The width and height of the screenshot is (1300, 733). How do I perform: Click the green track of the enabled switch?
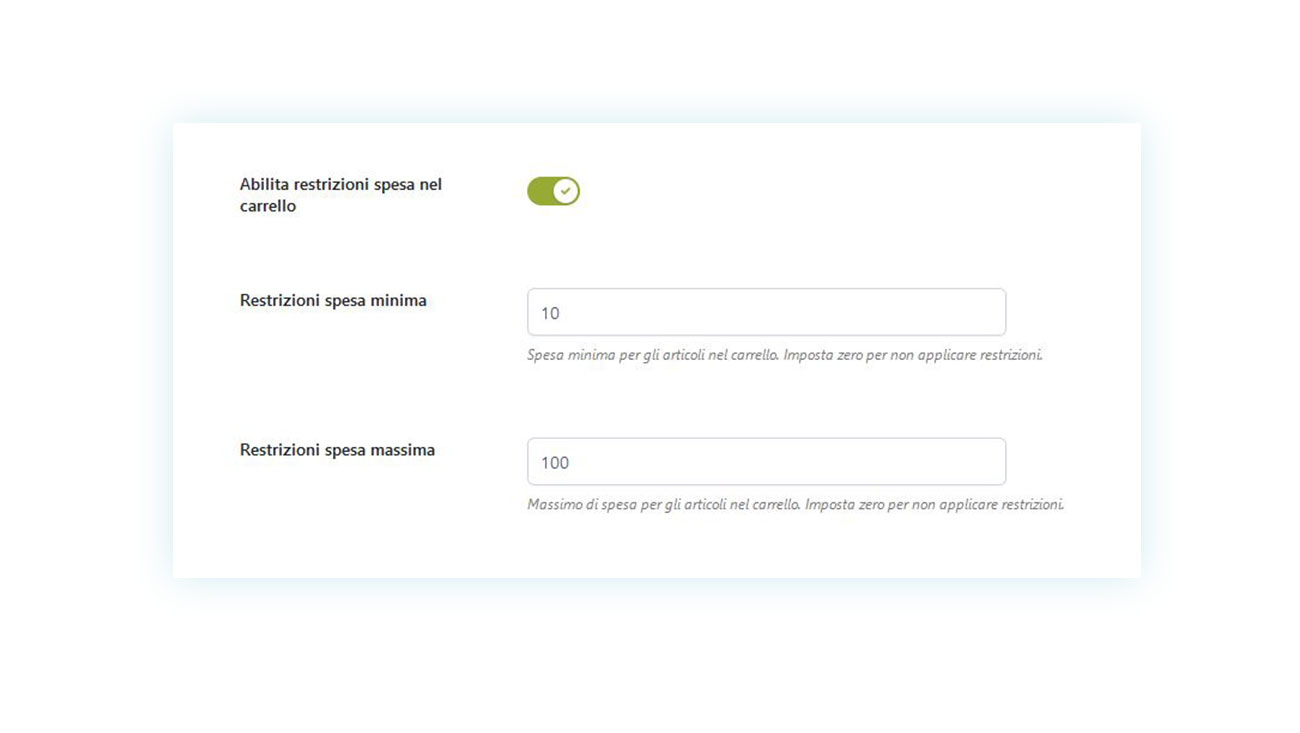[x=540, y=191]
